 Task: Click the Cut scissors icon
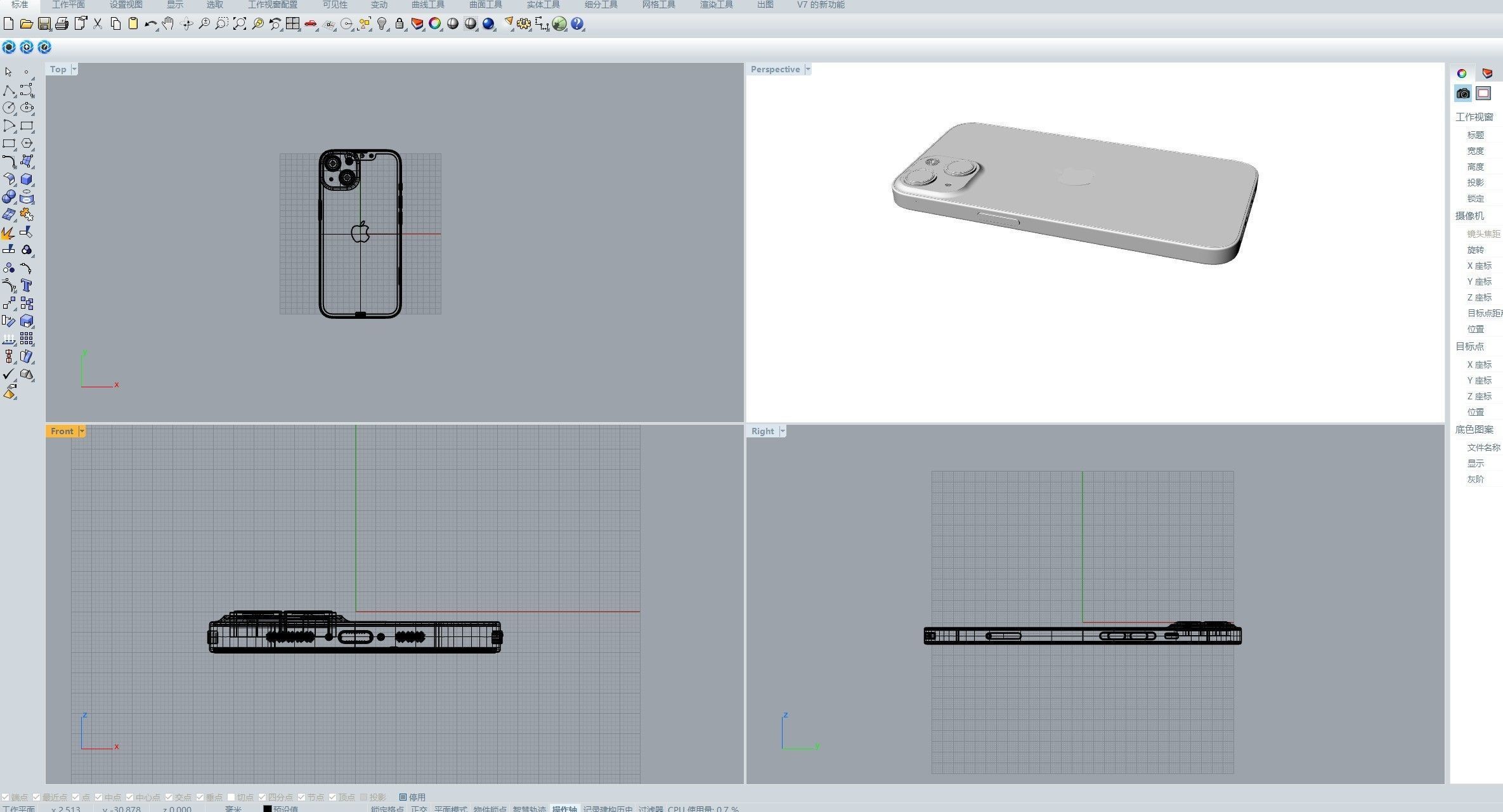[x=98, y=24]
